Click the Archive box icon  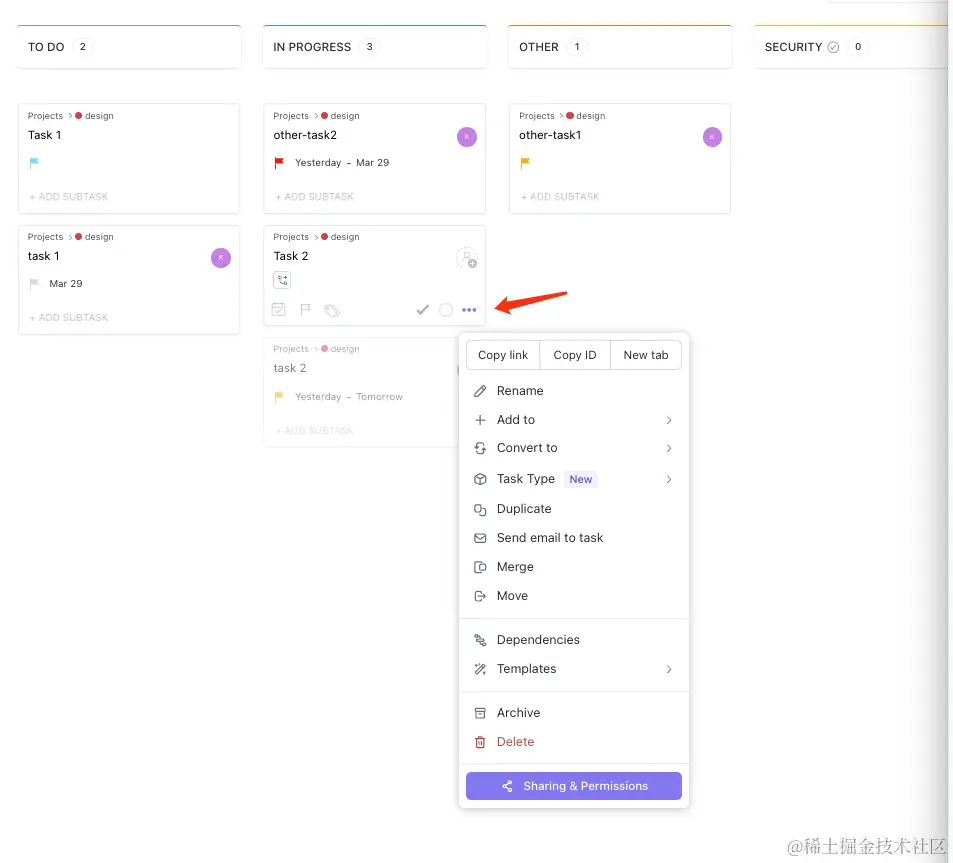pyautogui.click(x=480, y=713)
